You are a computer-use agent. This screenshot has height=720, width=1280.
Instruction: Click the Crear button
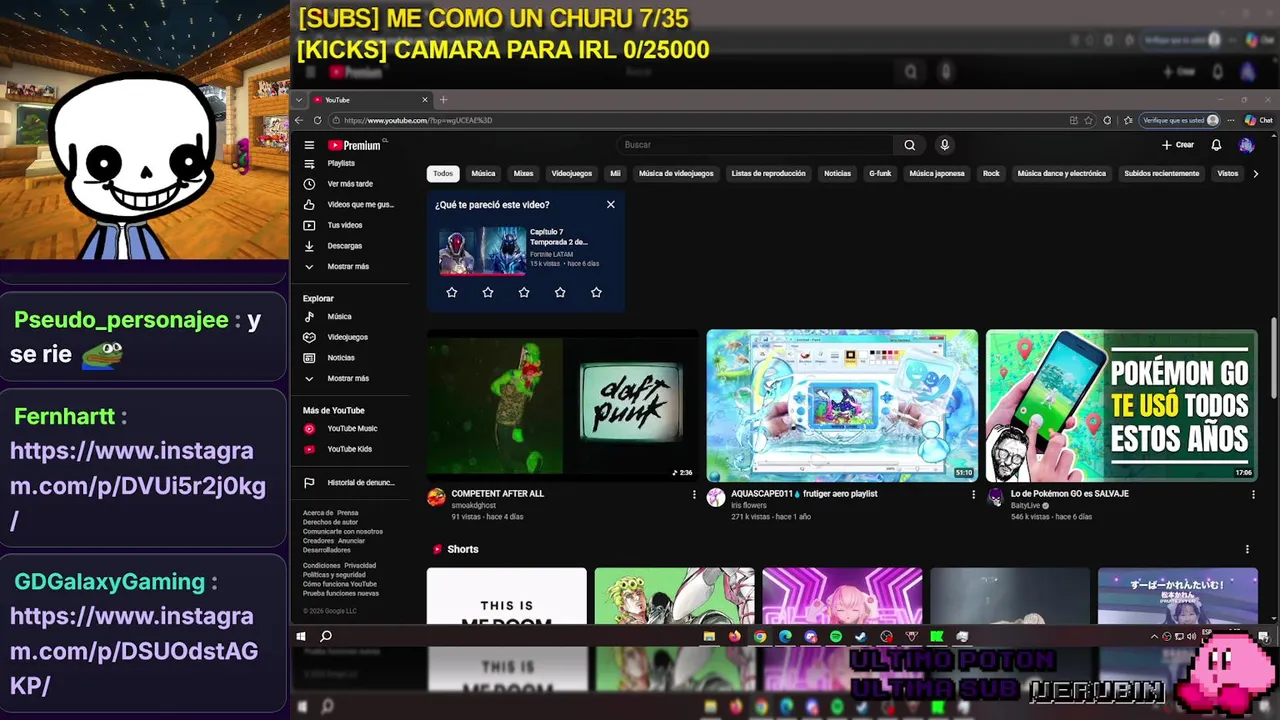tap(1178, 145)
